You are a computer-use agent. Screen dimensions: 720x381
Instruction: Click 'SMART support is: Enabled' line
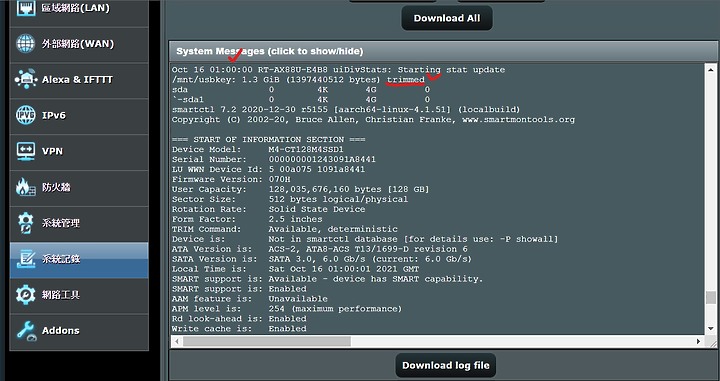(x=239, y=289)
